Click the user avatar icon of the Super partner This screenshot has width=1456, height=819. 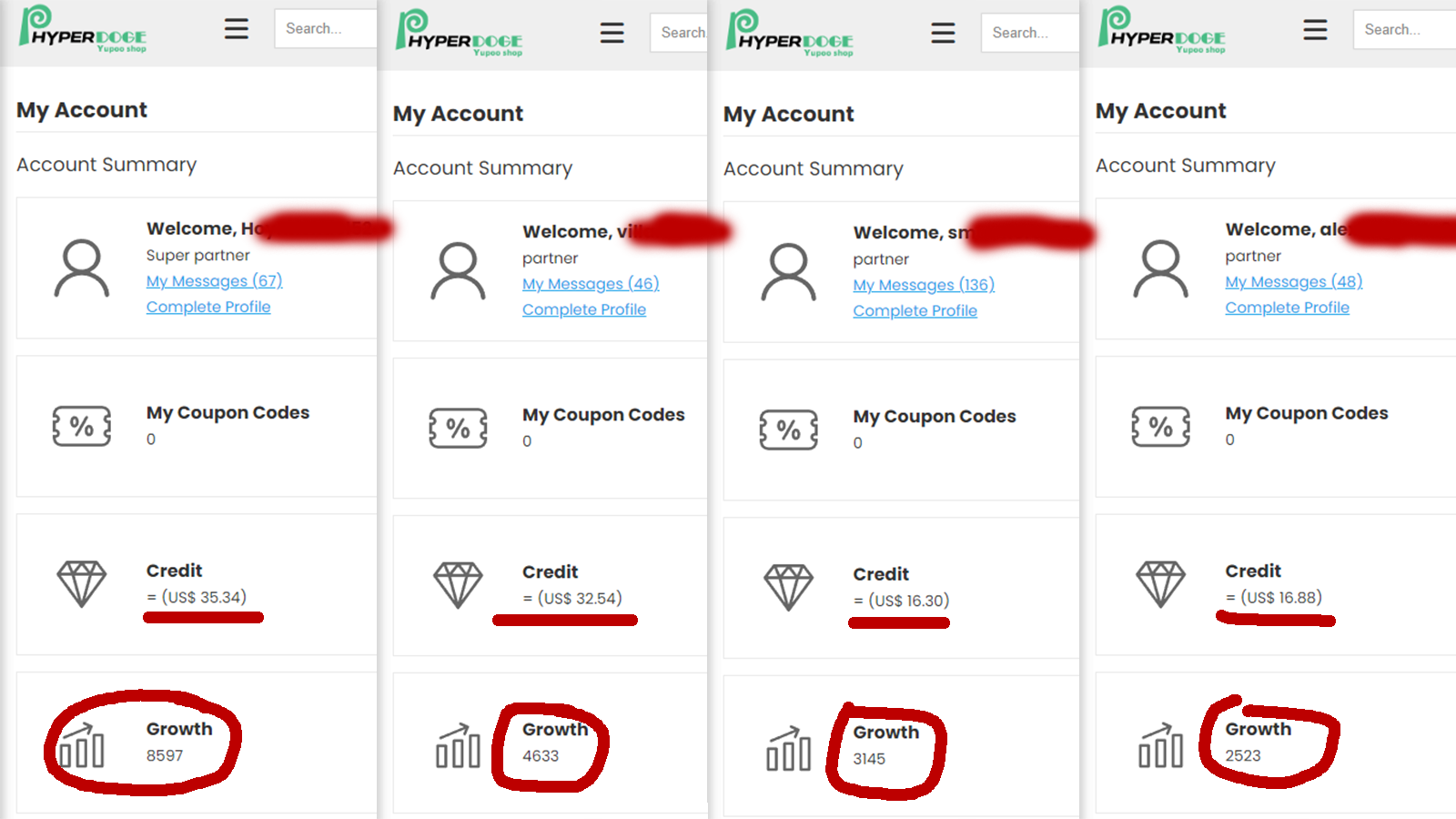coord(82,268)
